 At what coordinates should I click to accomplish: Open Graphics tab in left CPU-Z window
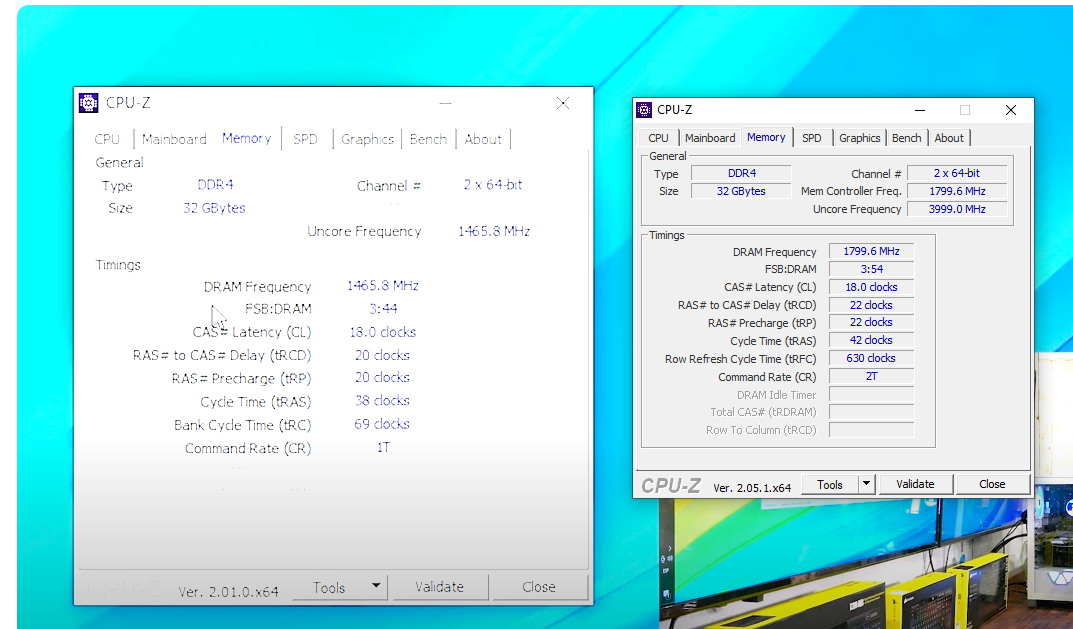click(367, 139)
